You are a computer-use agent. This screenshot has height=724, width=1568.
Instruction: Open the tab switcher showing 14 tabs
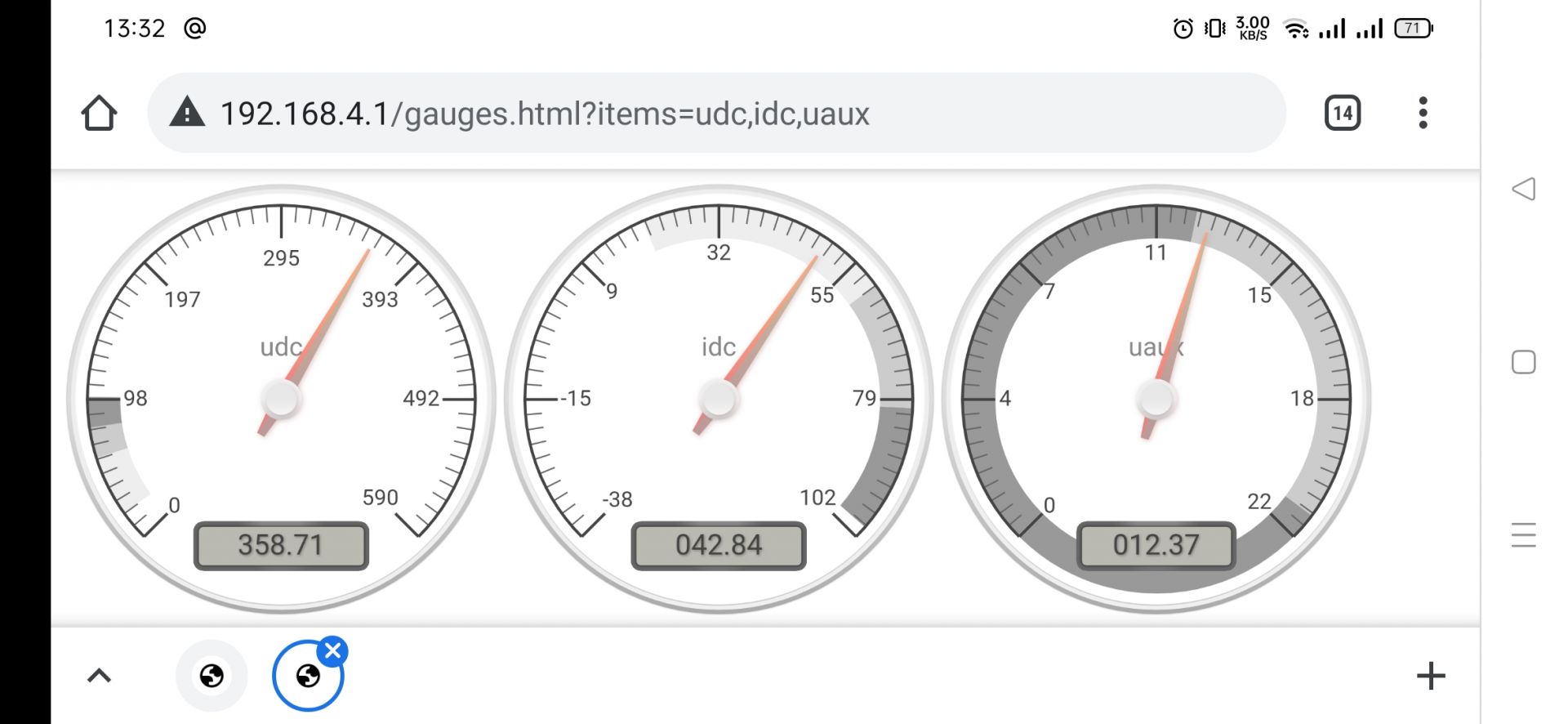[x=1342, y=113]
